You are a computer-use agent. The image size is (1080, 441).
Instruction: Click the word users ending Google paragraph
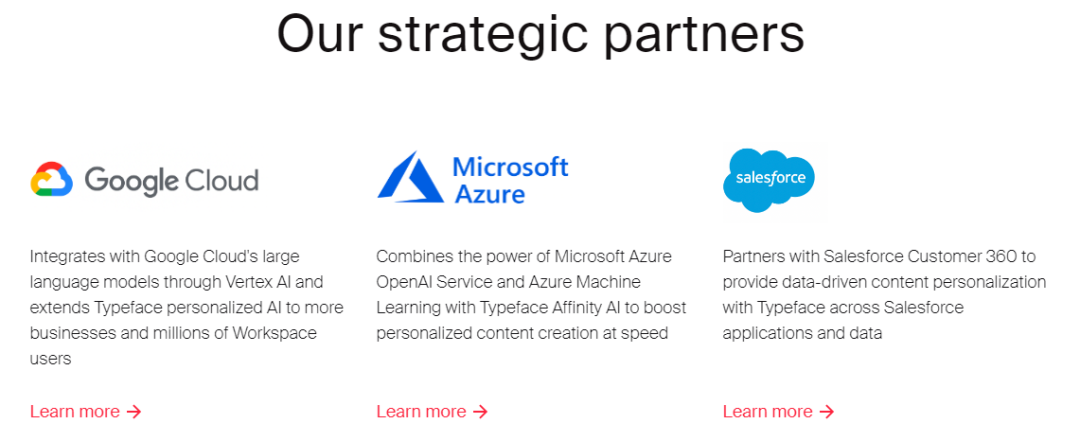51,360
